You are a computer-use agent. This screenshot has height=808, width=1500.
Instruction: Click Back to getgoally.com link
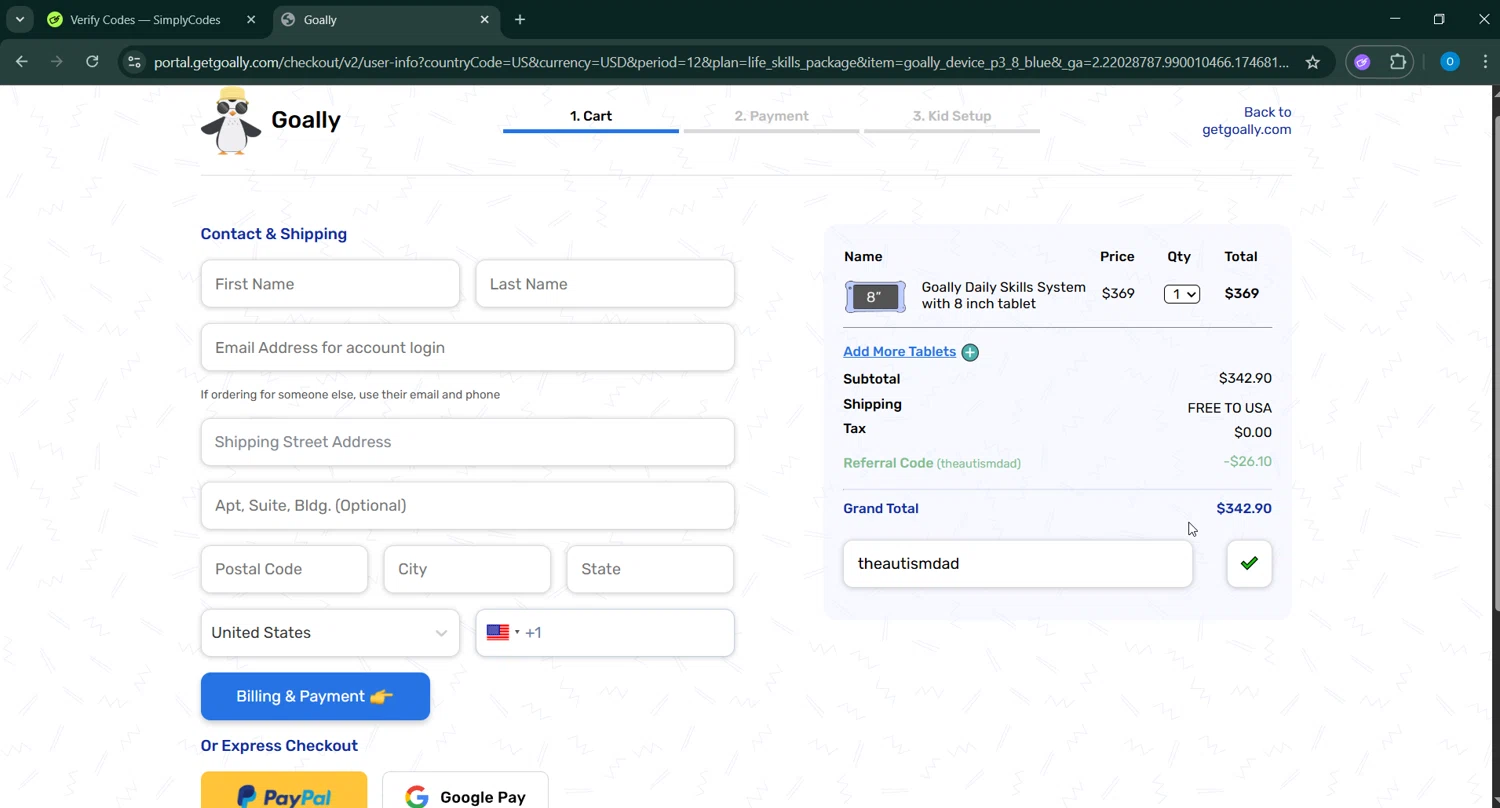(1246, 121)
